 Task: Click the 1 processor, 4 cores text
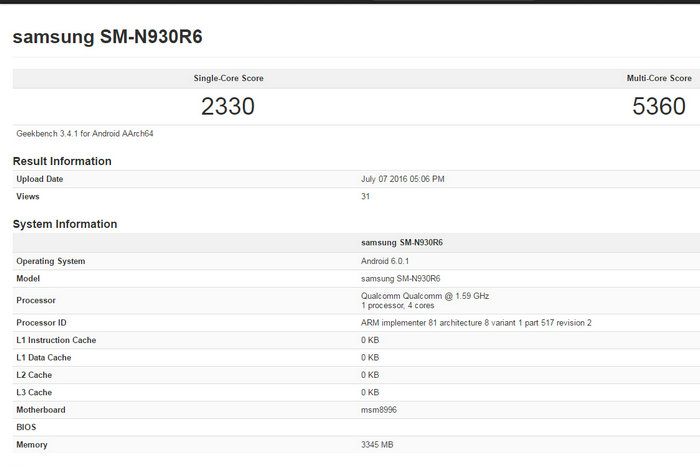(x=397, y=305)
